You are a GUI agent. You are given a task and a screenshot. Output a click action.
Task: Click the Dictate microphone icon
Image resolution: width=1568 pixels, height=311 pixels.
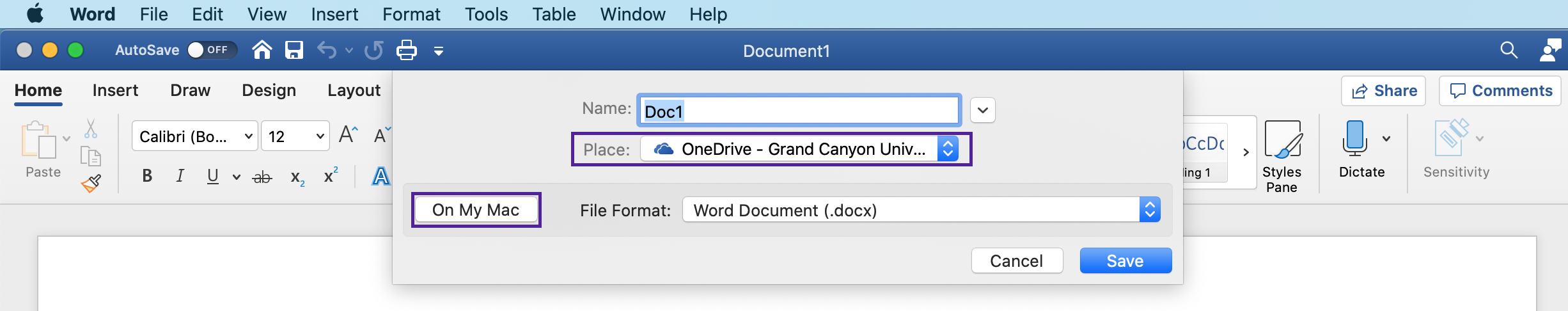click(x=1355, y=138)
